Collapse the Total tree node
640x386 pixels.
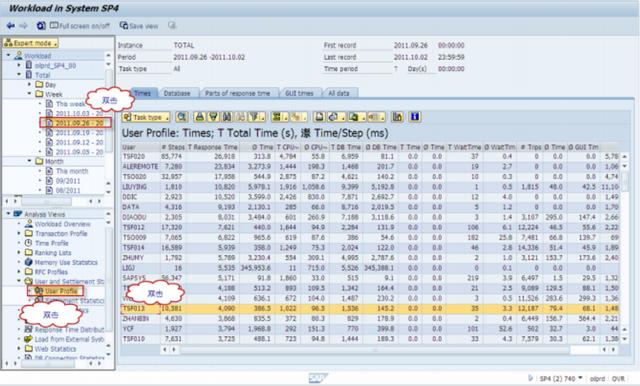[19, 75]
